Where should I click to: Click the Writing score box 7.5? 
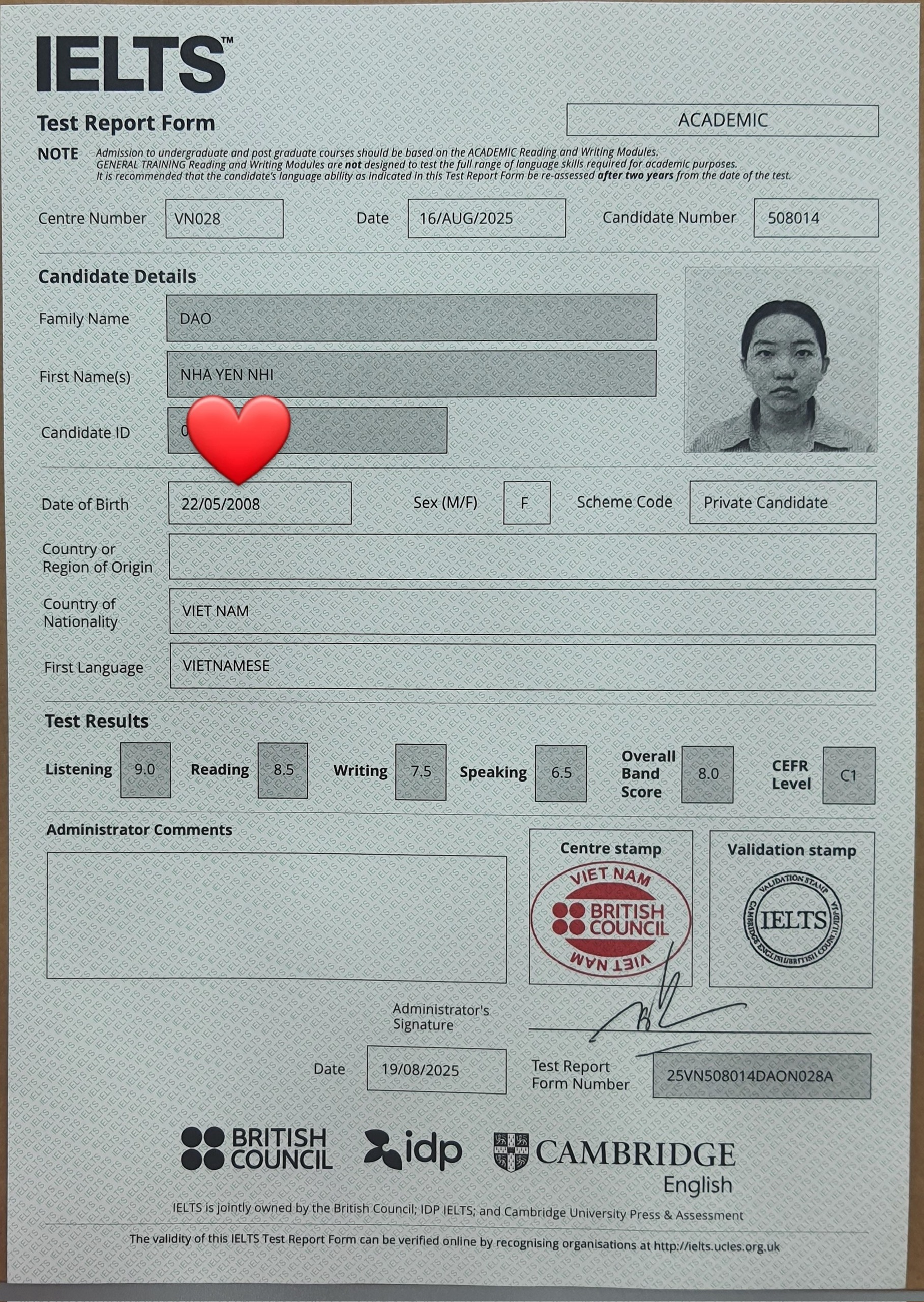point(421,772)
